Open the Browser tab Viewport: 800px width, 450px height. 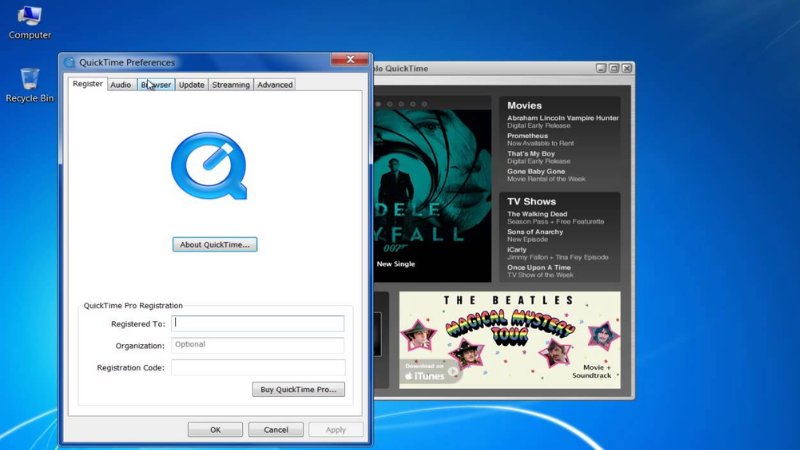coord(156,85)
